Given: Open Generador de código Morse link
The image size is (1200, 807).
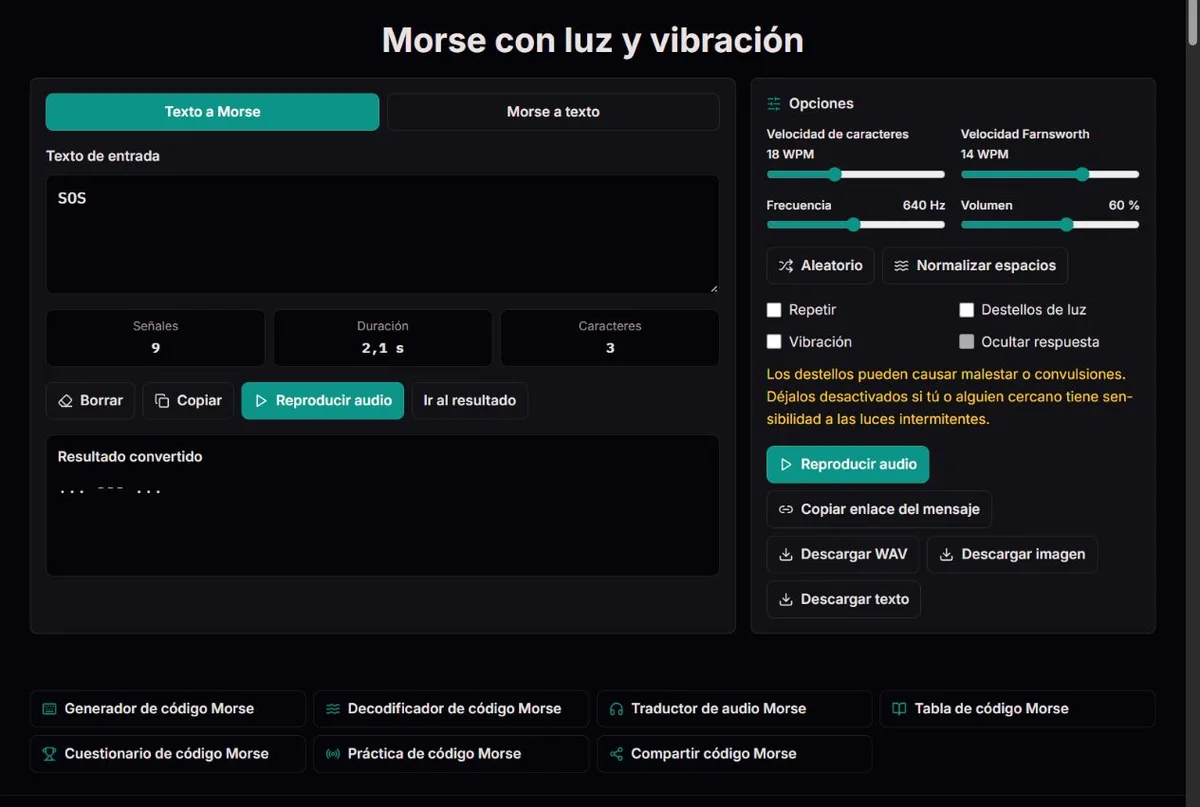Looking at the screenshot, I should click(x=168, y=708).
